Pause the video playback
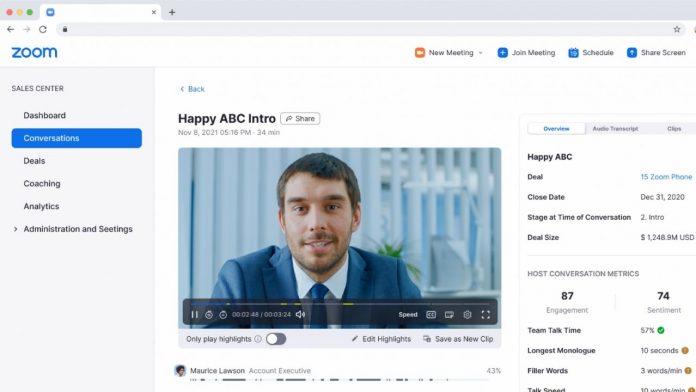The width and height of the screenshot is (696, 392). point(194,314)
